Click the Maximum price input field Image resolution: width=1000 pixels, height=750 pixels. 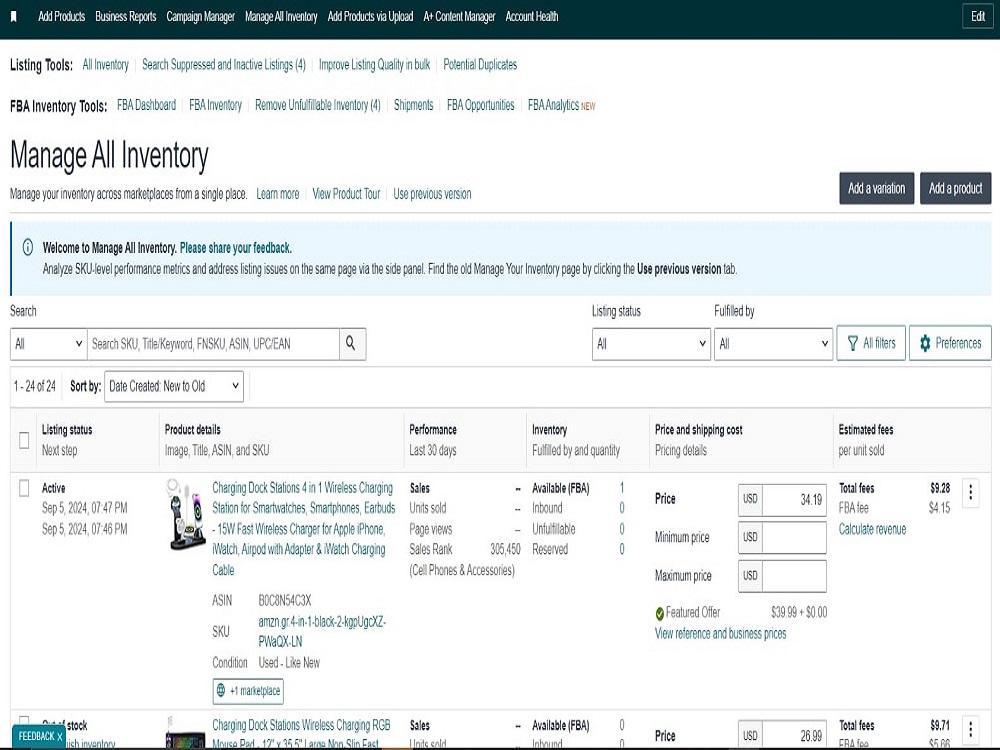[x=794, y=576]
